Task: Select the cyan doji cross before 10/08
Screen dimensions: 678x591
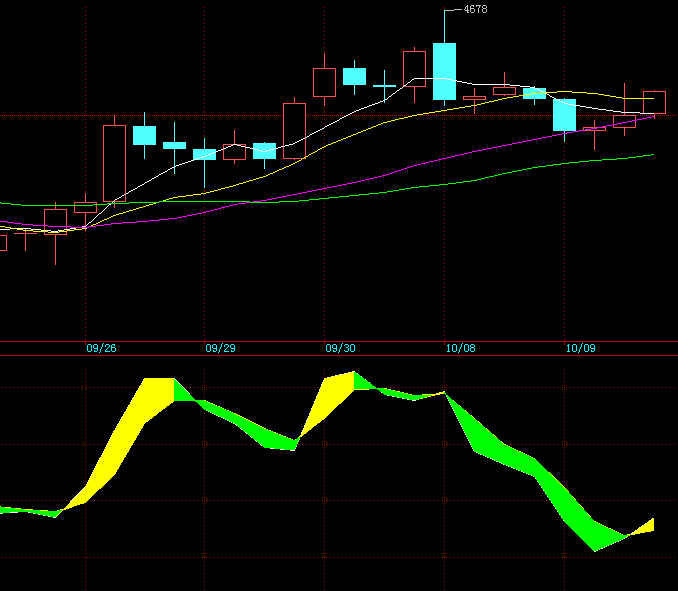Action: coord(385,87)
